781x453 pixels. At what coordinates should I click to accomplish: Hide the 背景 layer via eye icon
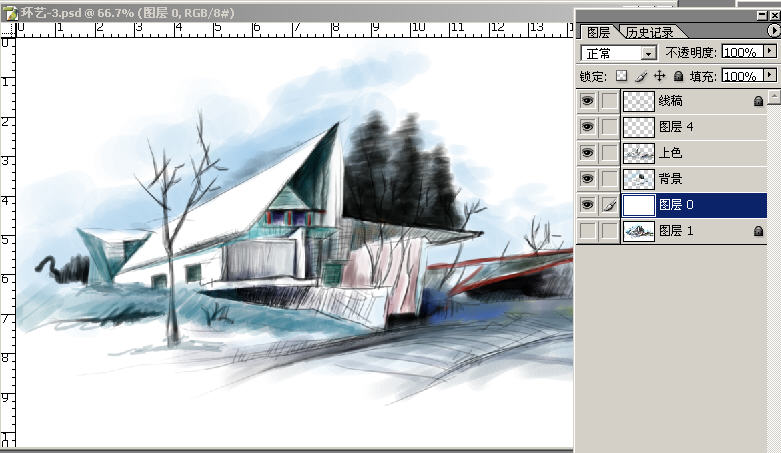click(587, 179)
